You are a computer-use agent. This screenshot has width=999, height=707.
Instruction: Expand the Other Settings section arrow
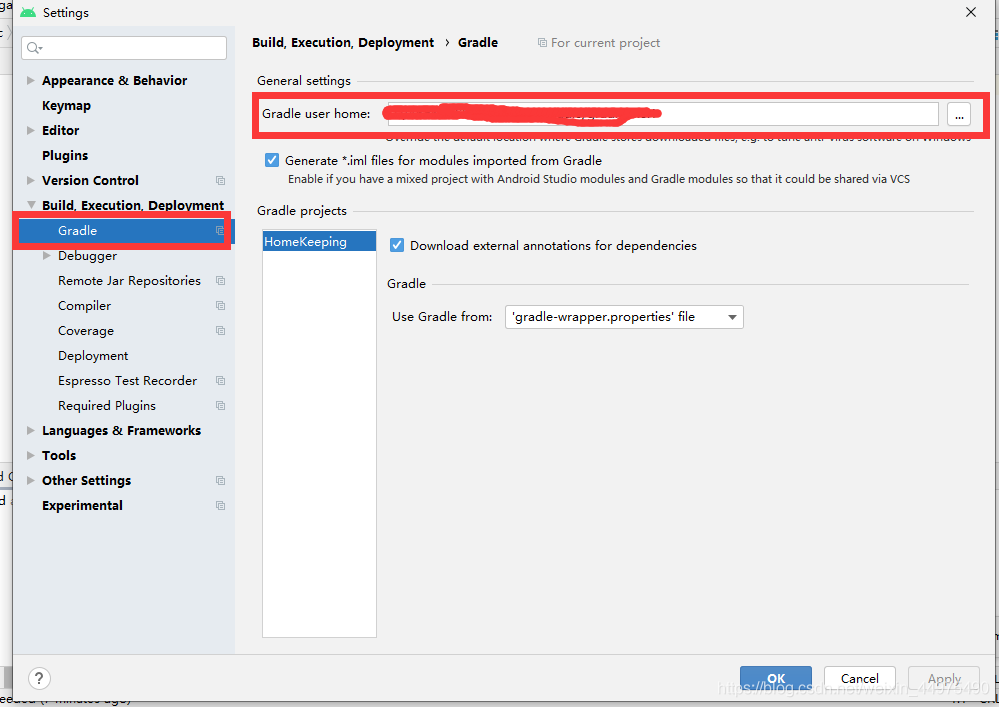pyautogui.click(x=31, y=481)
